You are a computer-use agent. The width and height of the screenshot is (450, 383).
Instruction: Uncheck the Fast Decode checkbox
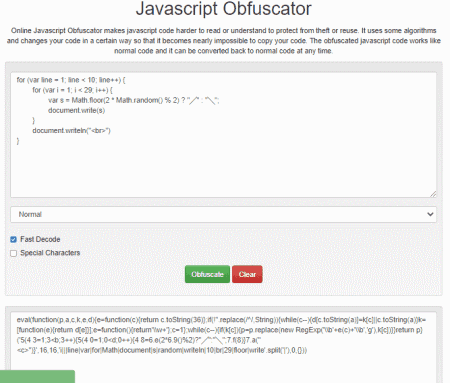click(13, 239)
